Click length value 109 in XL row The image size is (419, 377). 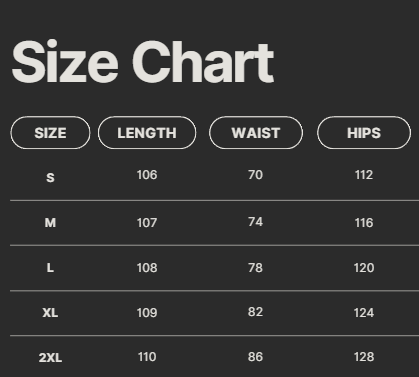point(147,313)
